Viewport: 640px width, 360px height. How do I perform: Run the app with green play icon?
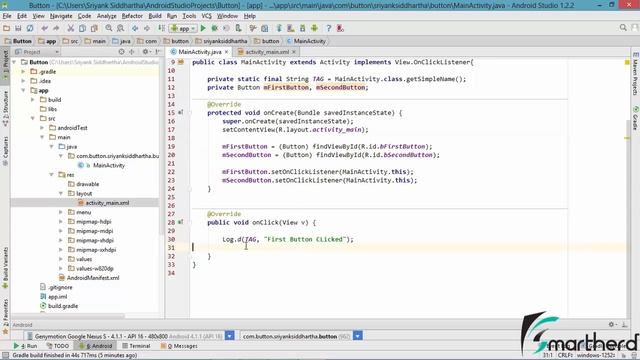click(x=203, y=28)
